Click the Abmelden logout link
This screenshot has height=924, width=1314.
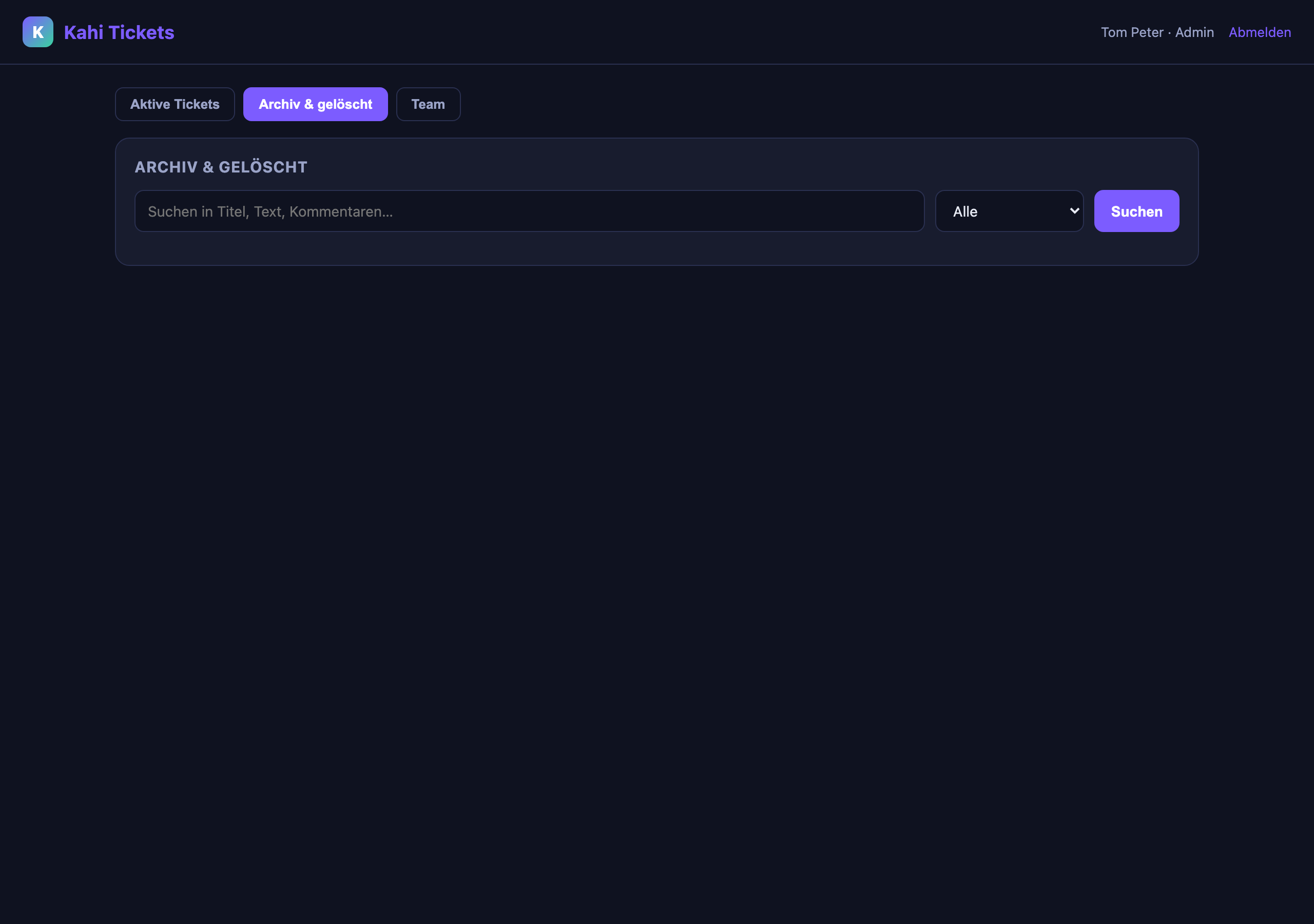[1260, 32]
